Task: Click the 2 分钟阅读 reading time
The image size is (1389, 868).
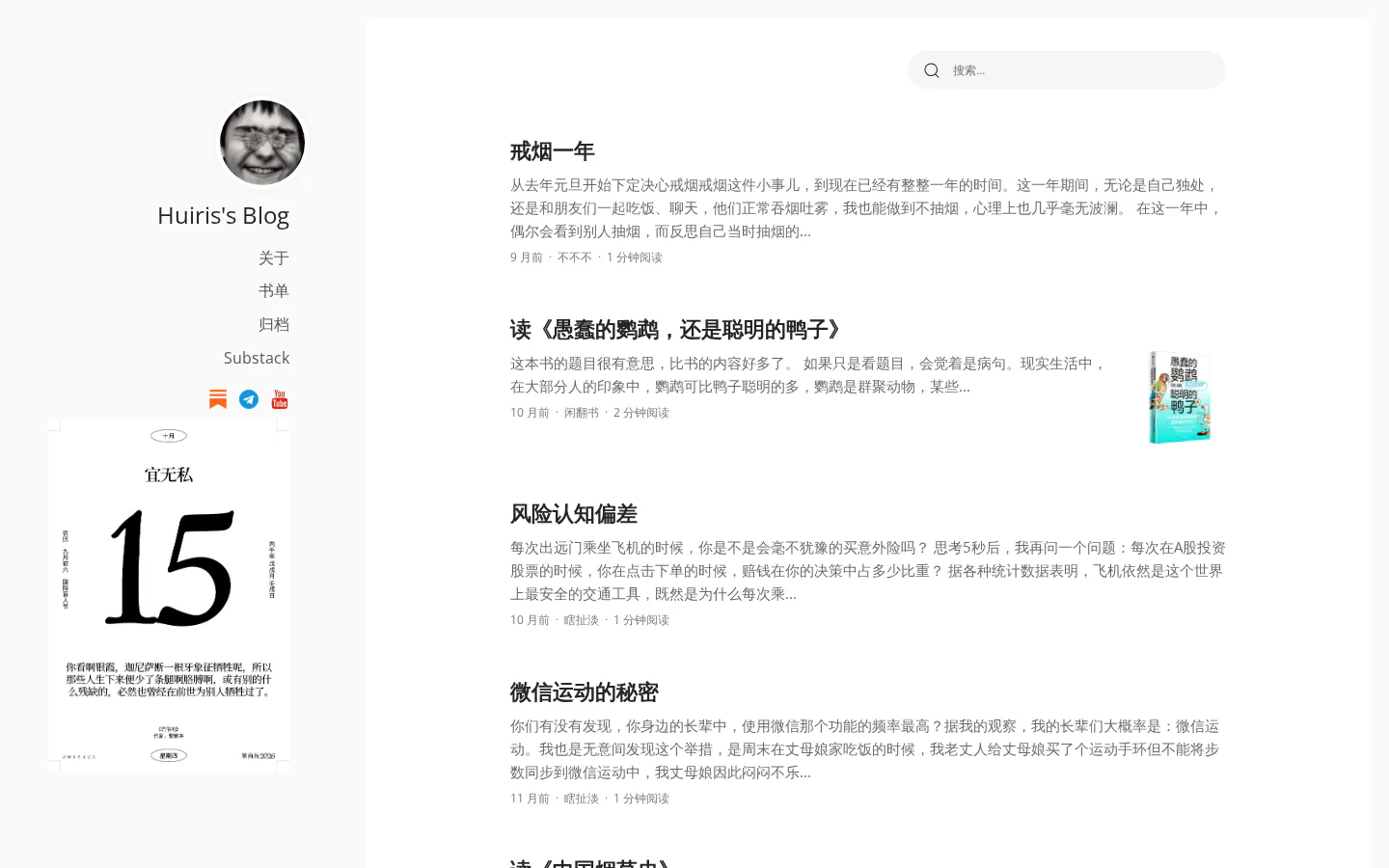Action: coord(641,413)
